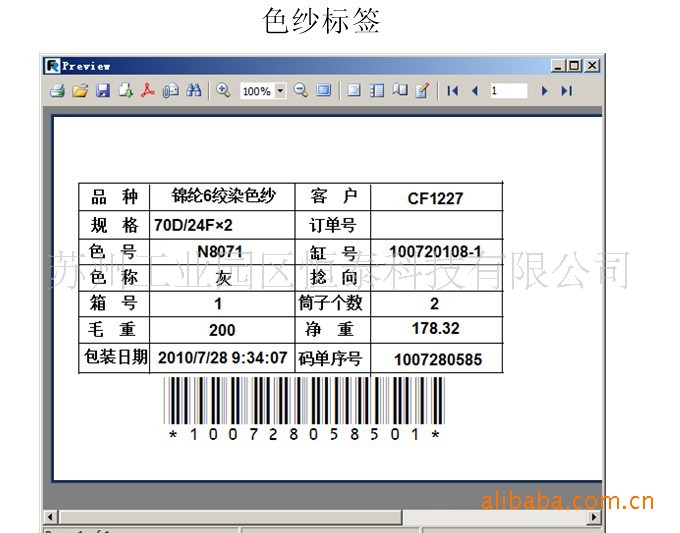The width and height of the screenshot is (680, 533).
Task: Jump to last page
Action: (566, 91)
